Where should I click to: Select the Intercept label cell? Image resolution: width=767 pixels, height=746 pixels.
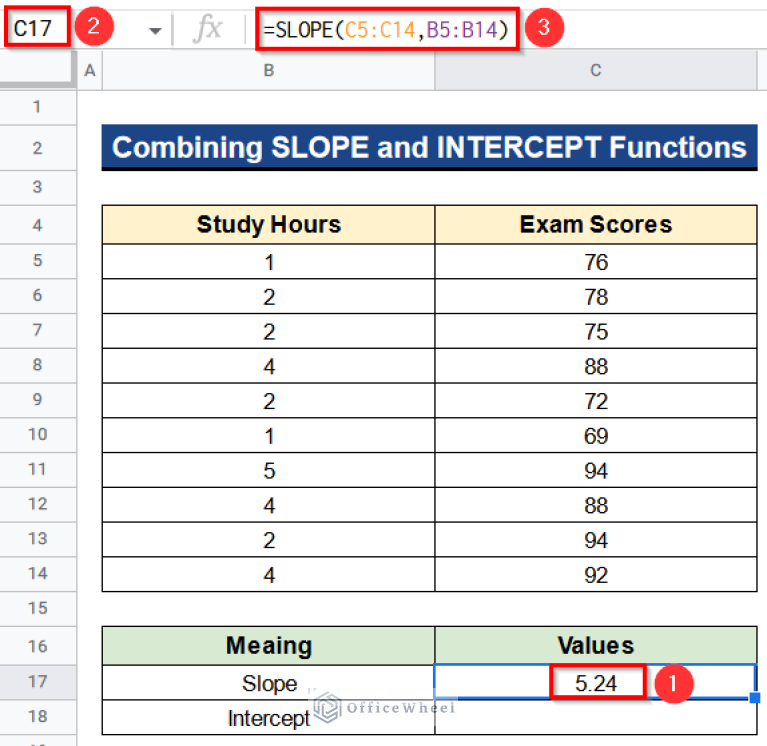pos(268,718)
